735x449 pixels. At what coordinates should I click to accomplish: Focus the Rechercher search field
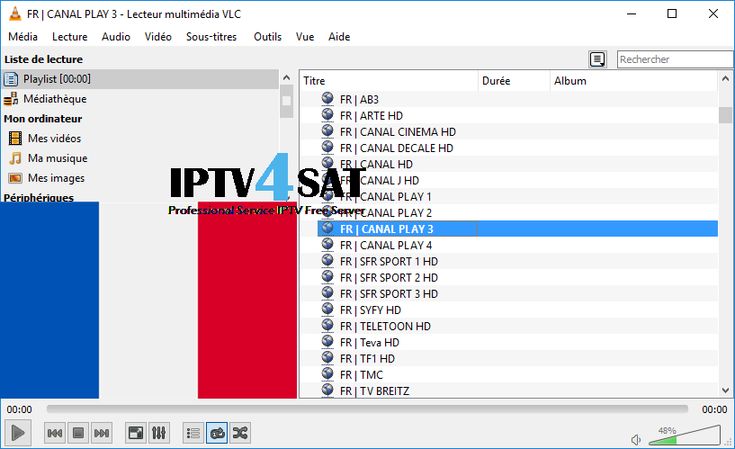(x=675, y=59)
